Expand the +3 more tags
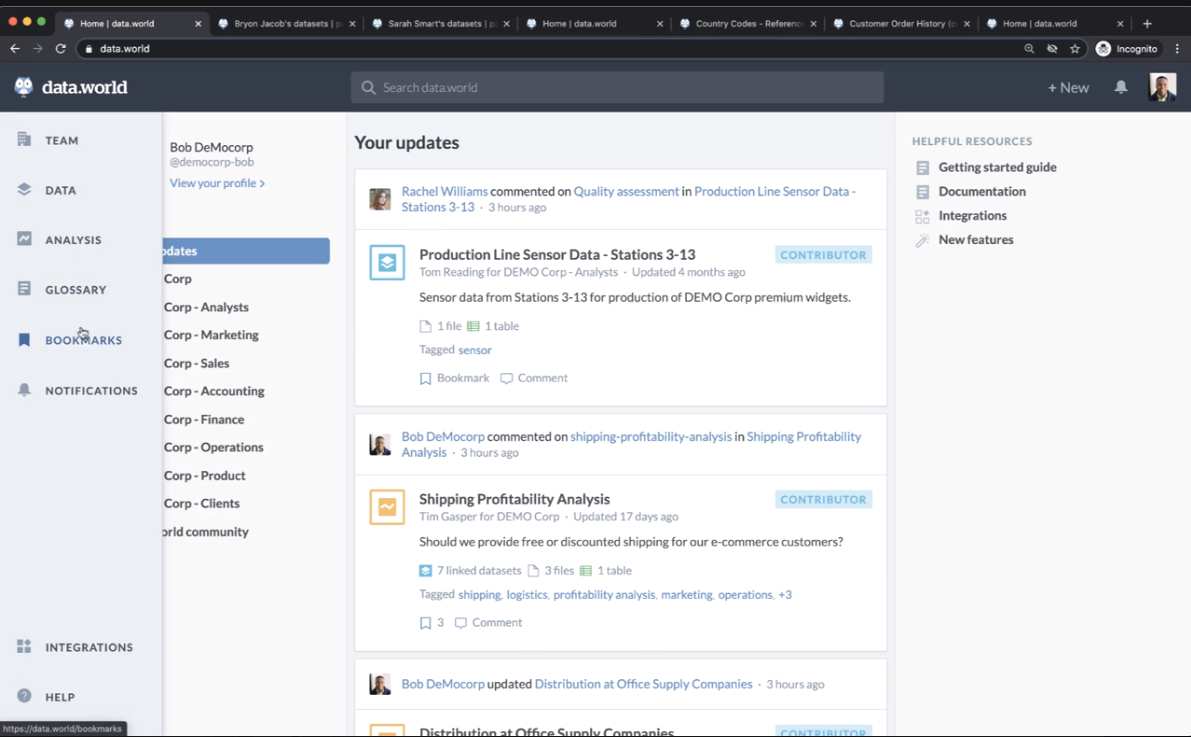 785,594
